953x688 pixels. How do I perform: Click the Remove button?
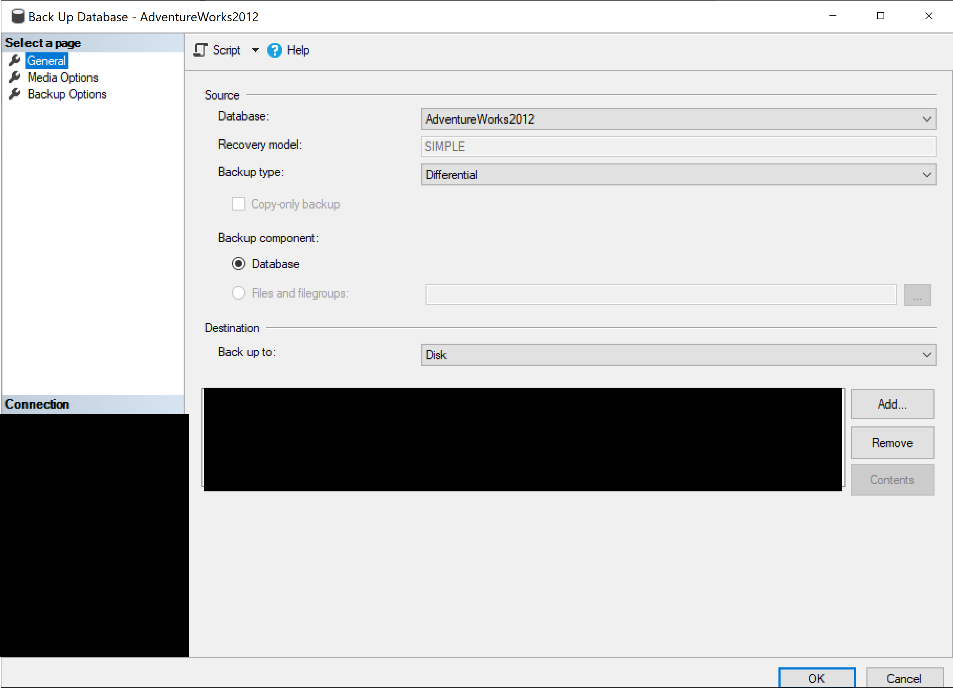point(892,443)
